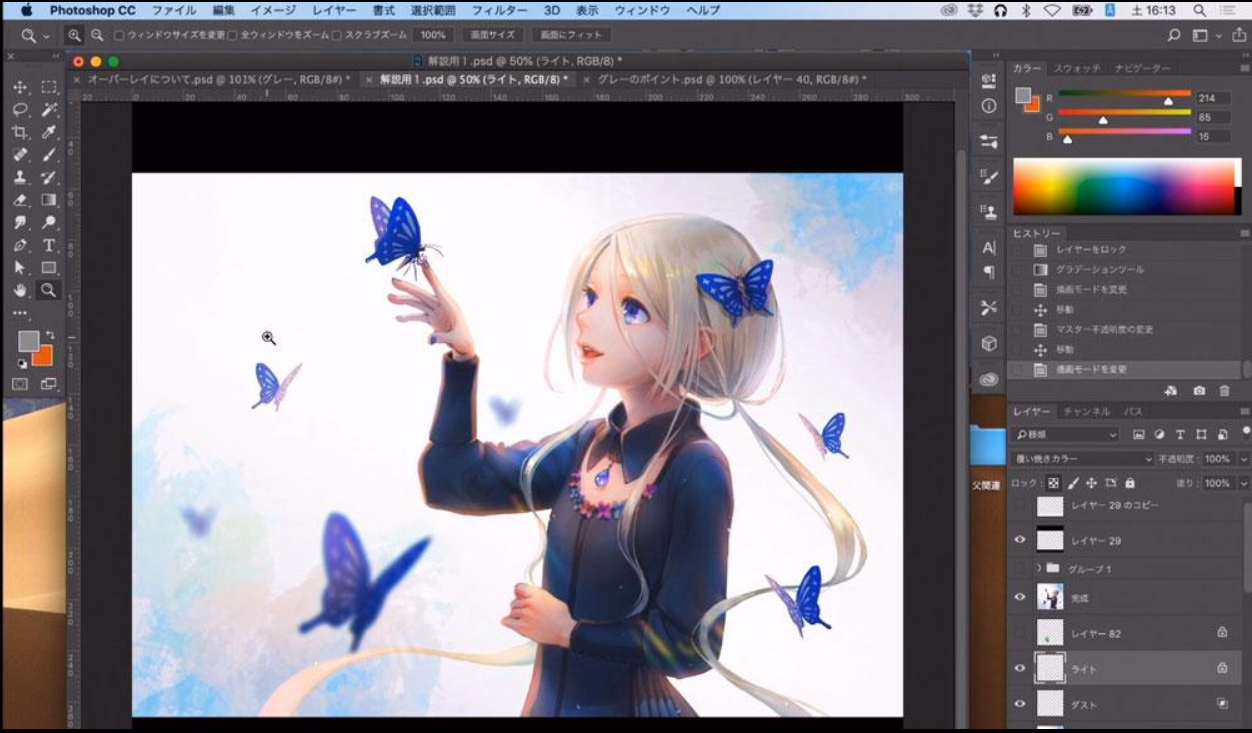The image size is (1252, 733).
Task: Enable the スクラブズーム checkbox
Action: (x=337, y=35)
